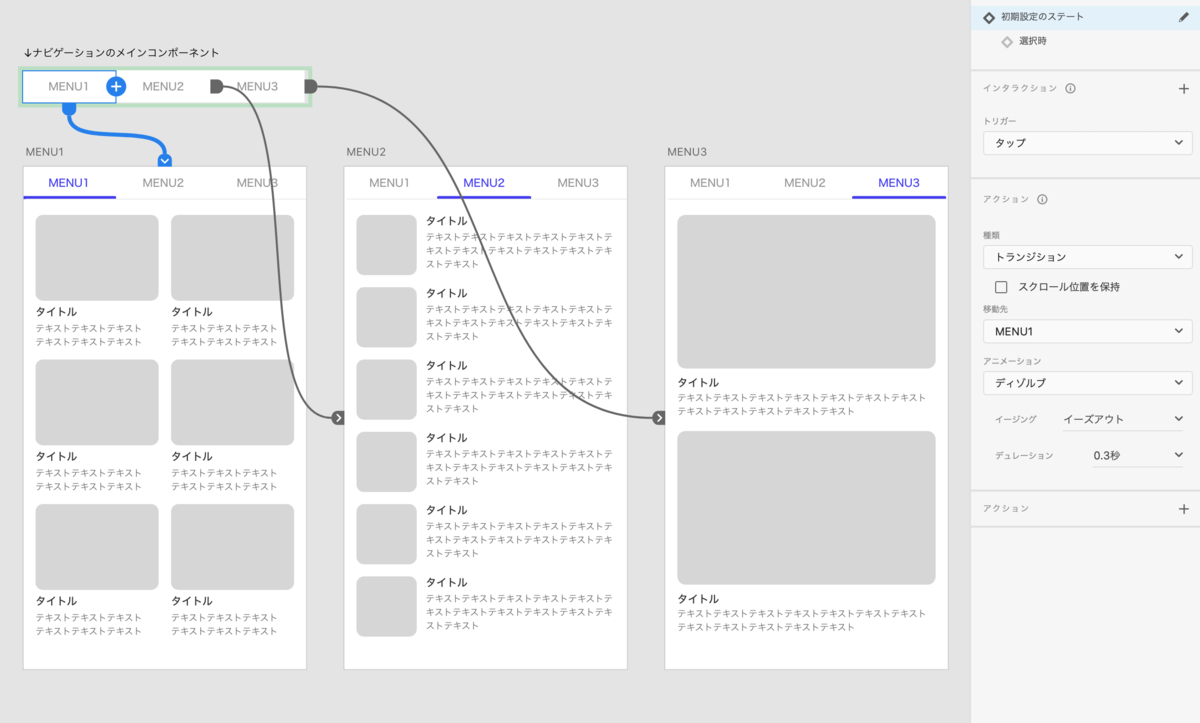Select the MENU3 artboard title label
The width and height of the screenshot is (1200, 723).
pos(687,152)
